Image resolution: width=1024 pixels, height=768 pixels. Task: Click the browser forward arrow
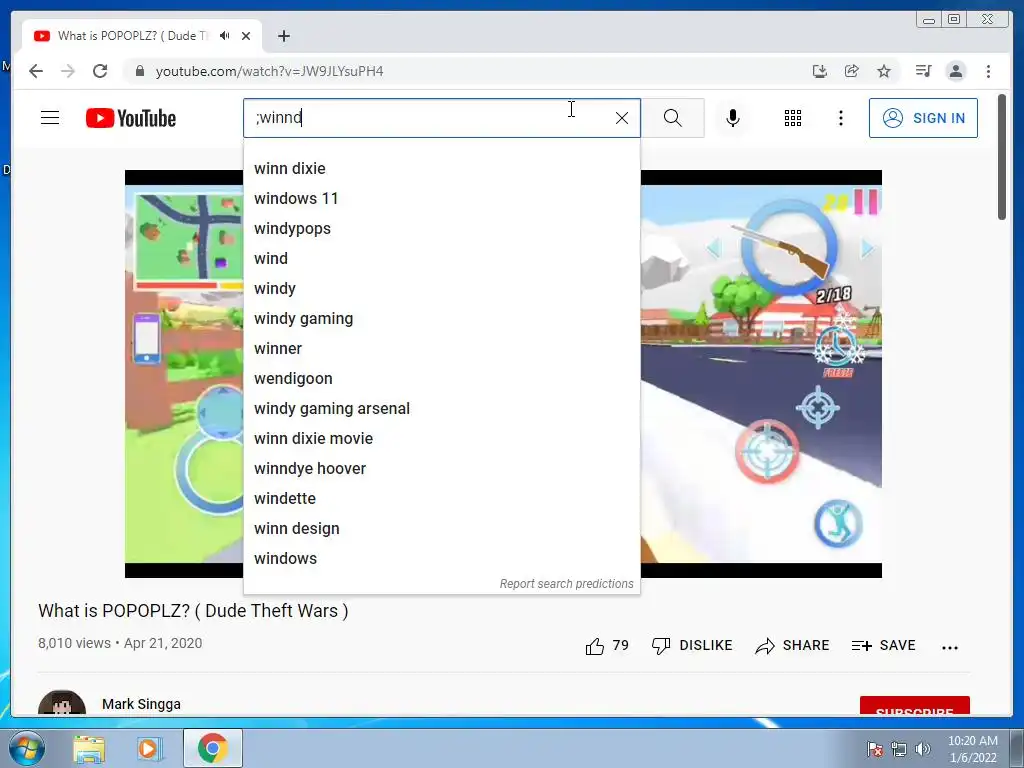(68, 71)
